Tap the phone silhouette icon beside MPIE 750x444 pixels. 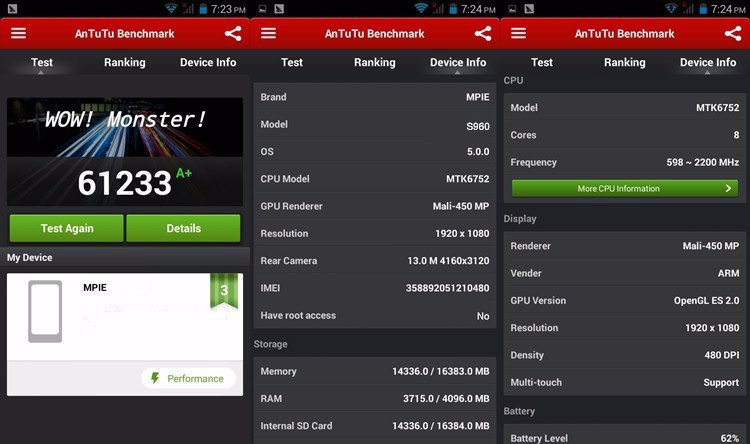point(45,311)
